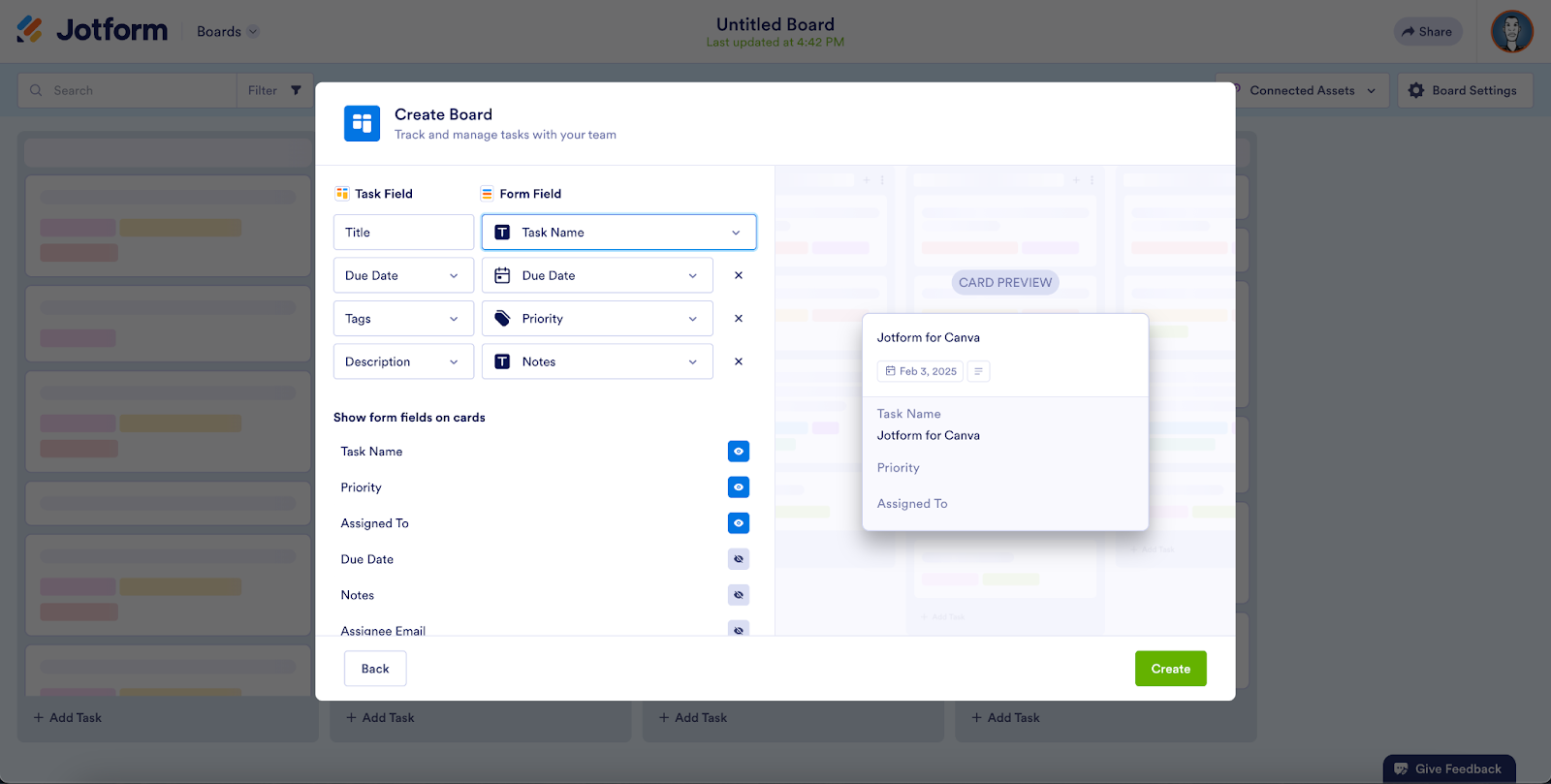
Task: Click the CARD PREVIEW label
Action: 1005,283
